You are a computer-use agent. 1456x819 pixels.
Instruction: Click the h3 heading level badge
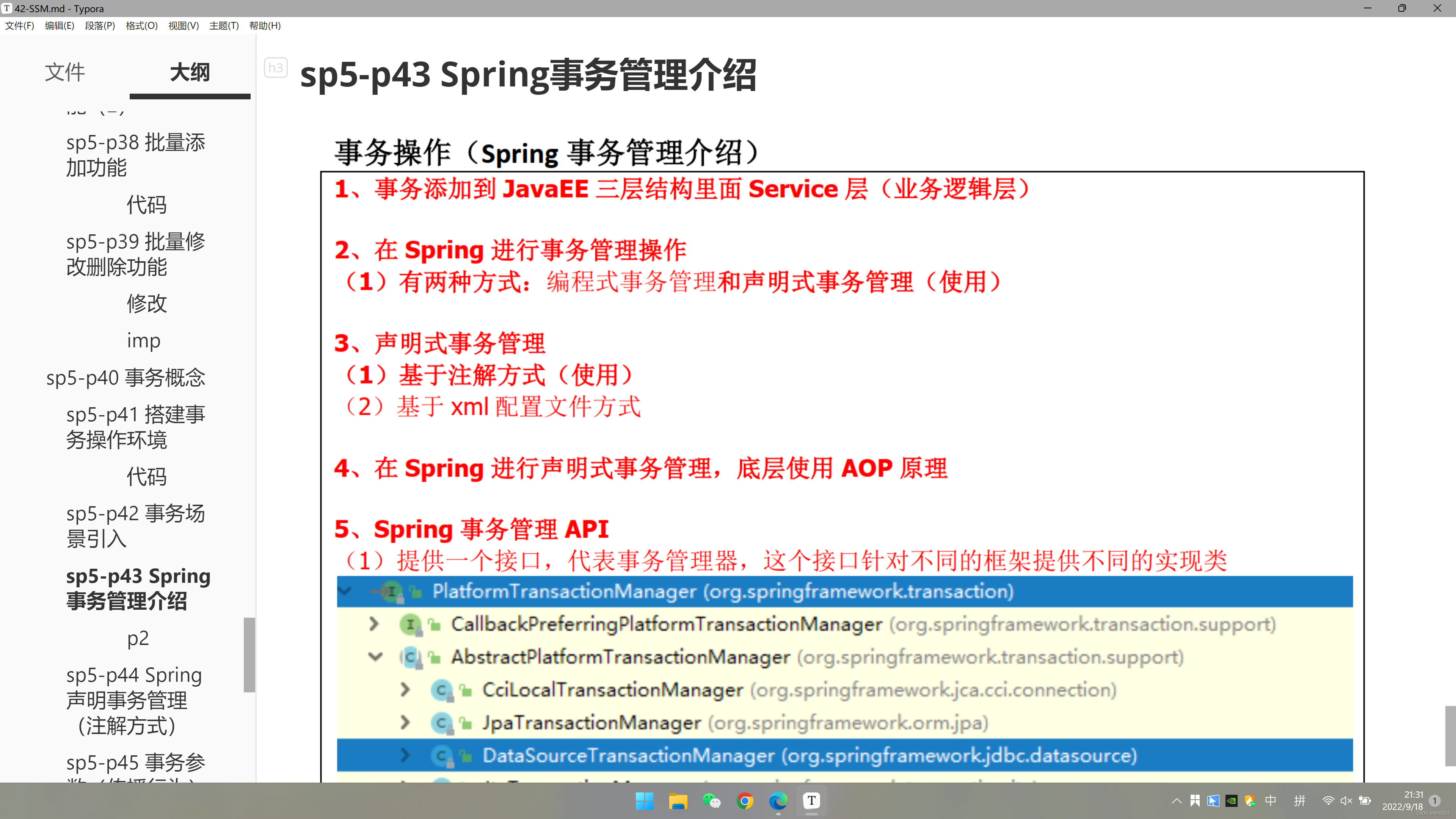coord(275,68)
